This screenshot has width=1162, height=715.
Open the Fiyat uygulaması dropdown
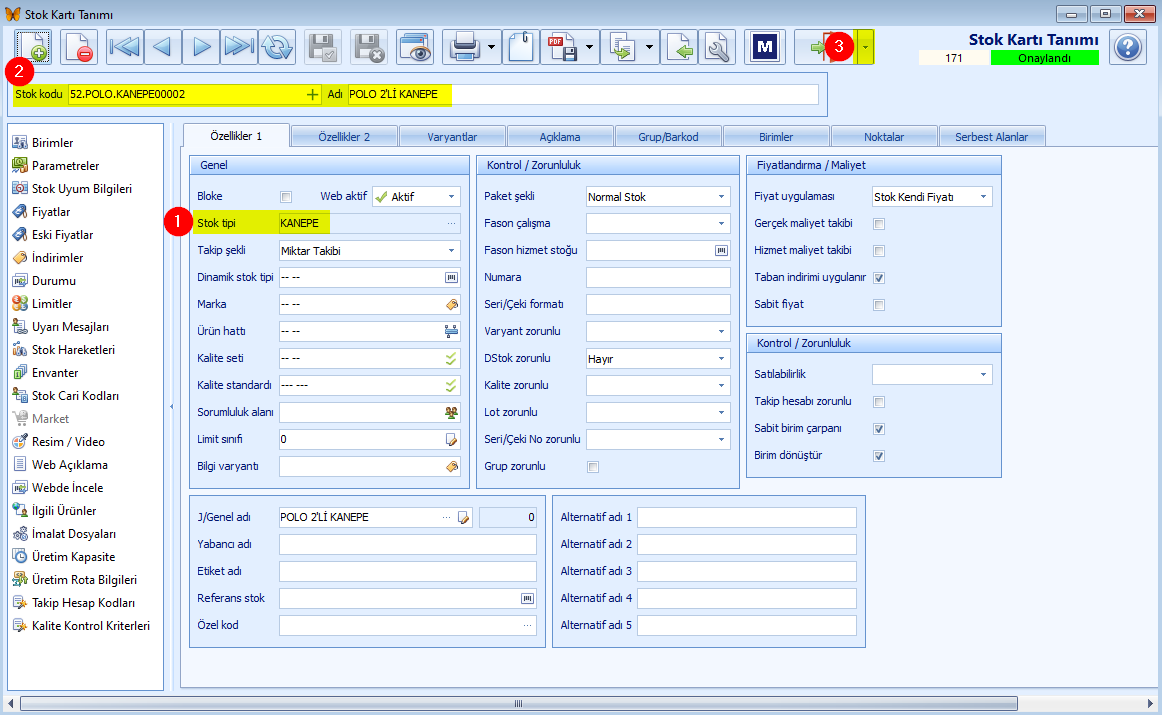[932, 196]
